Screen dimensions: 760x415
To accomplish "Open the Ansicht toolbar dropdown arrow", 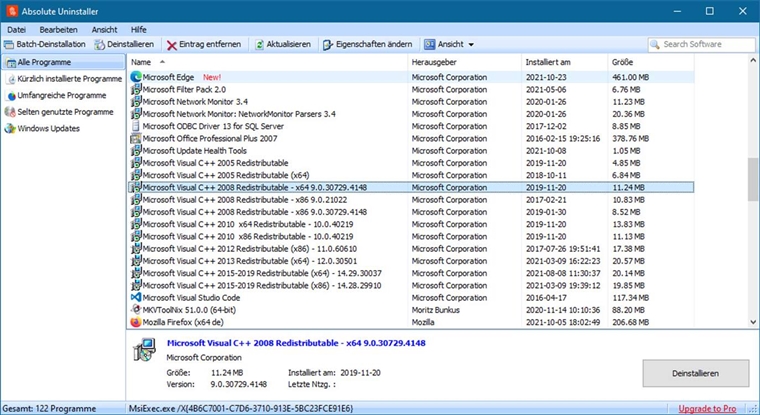I will point(471,45).
